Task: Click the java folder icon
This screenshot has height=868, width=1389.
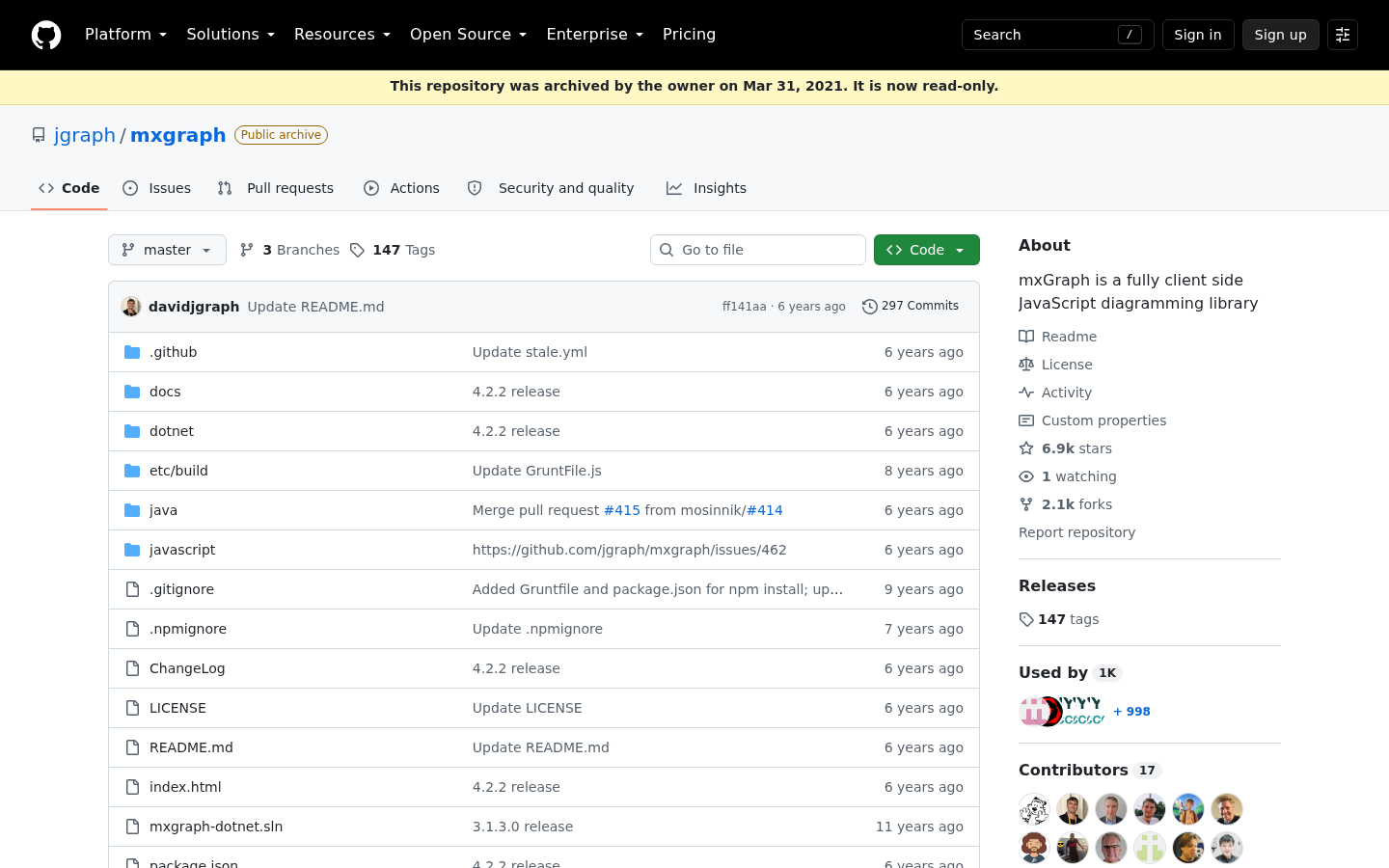Action: tap(132, 510)
